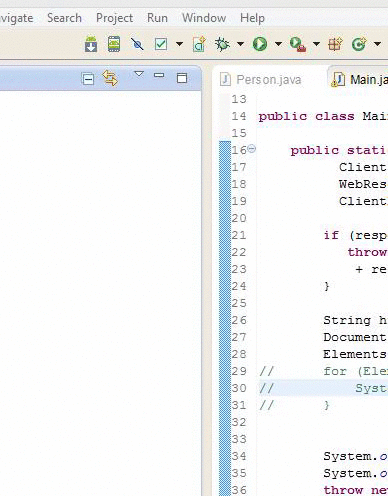Toggle the checkmark lint toolbar icon
The width and height of the screenshot is (388, 496).
[161, 44]
